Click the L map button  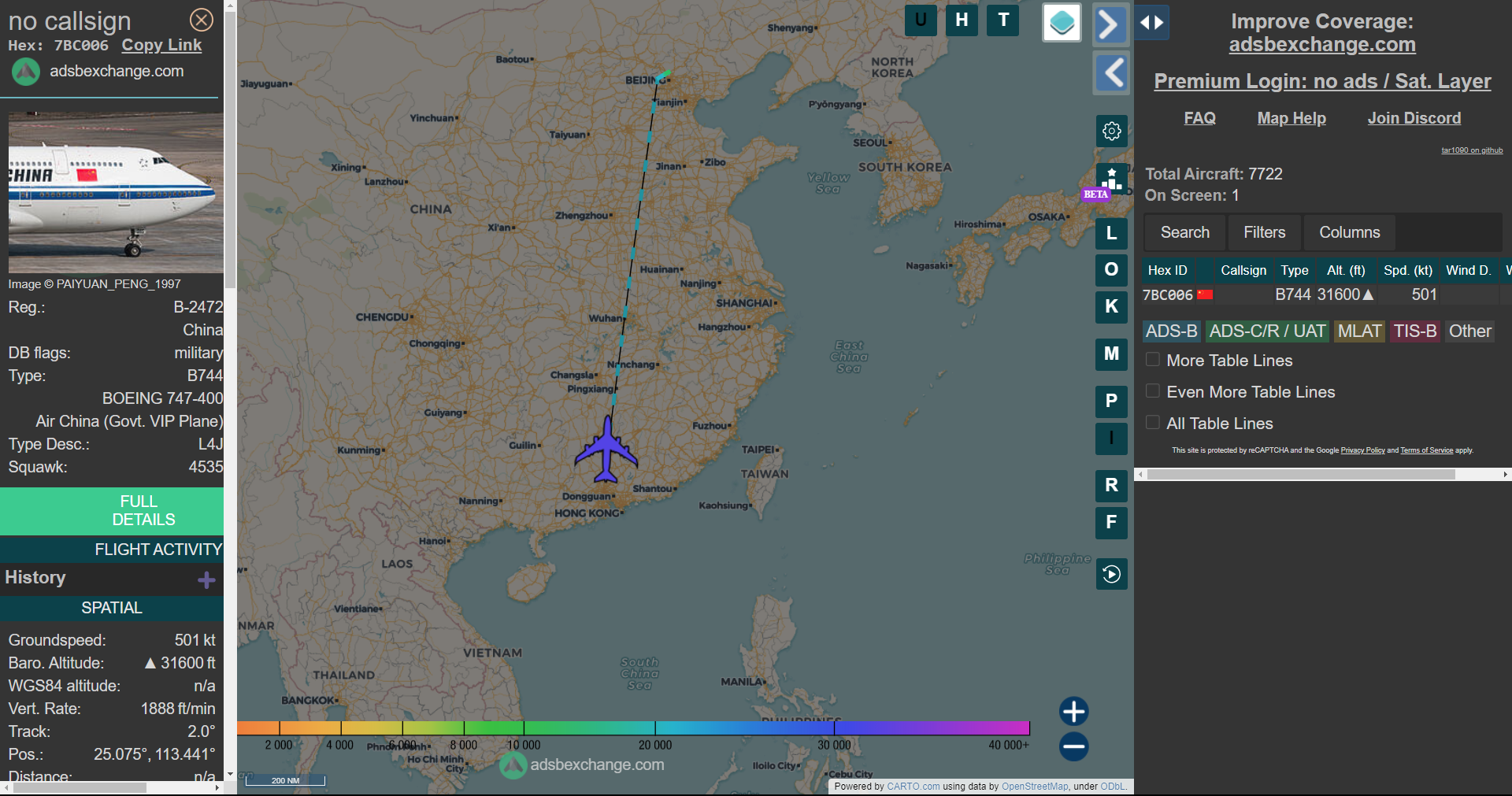click(x=1111, y=233)
